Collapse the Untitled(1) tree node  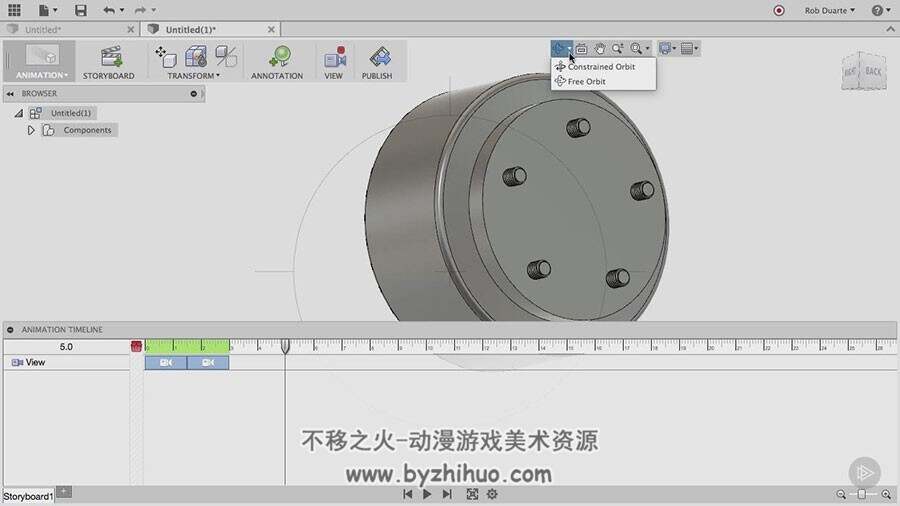(19, 114)
